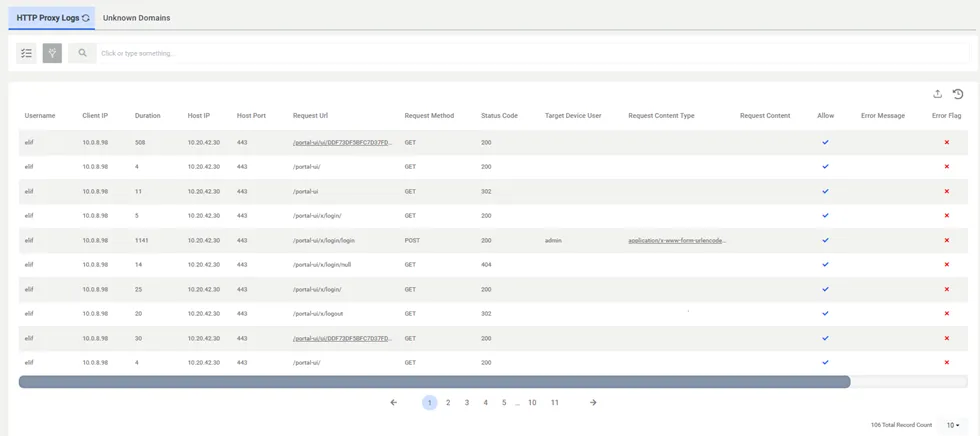Viewport: 980px width, 436px height.
Task: Go to page 4 of results
Action: [485, 403]
